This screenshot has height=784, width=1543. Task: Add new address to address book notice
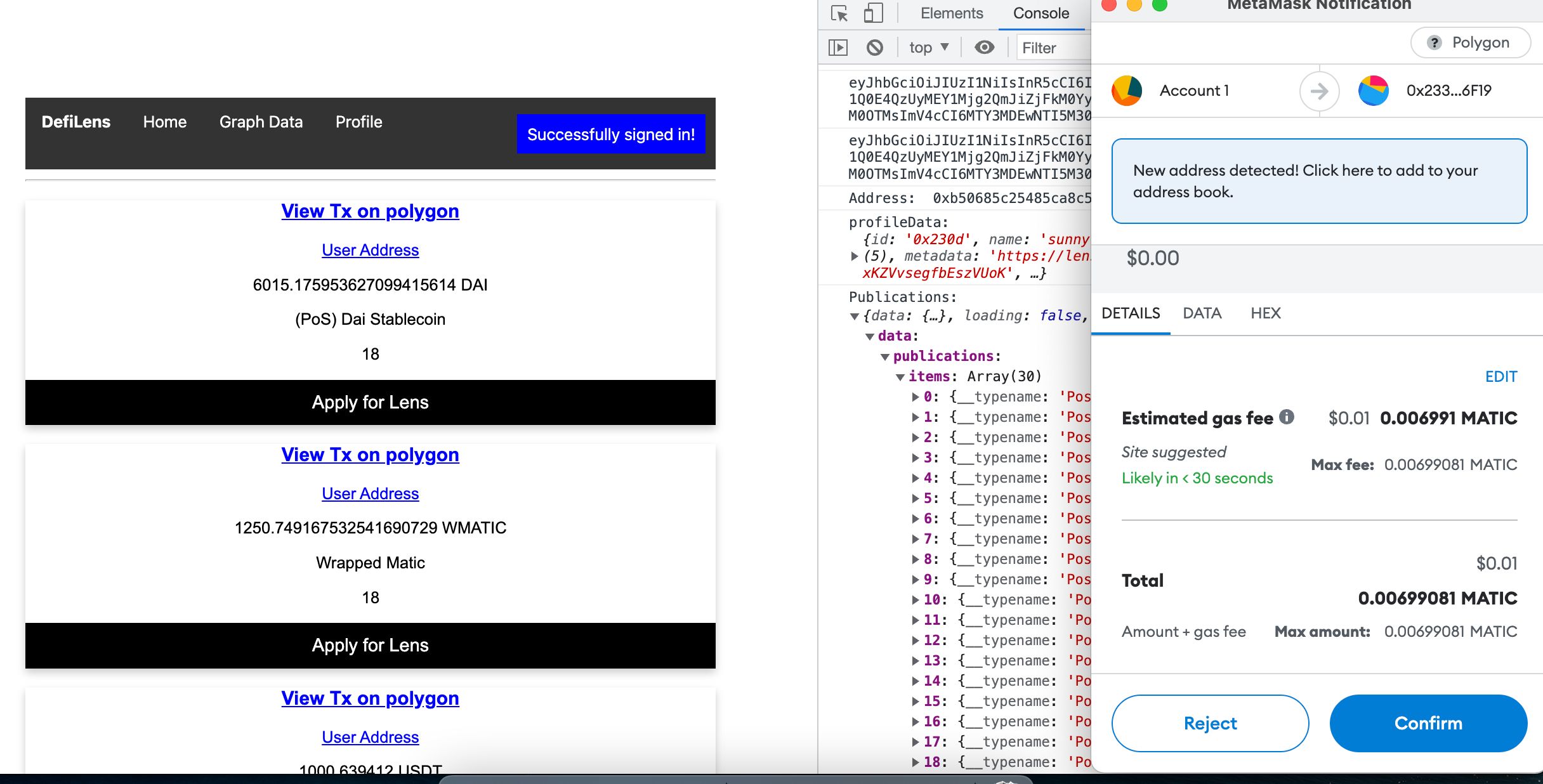coord(1319,181)
